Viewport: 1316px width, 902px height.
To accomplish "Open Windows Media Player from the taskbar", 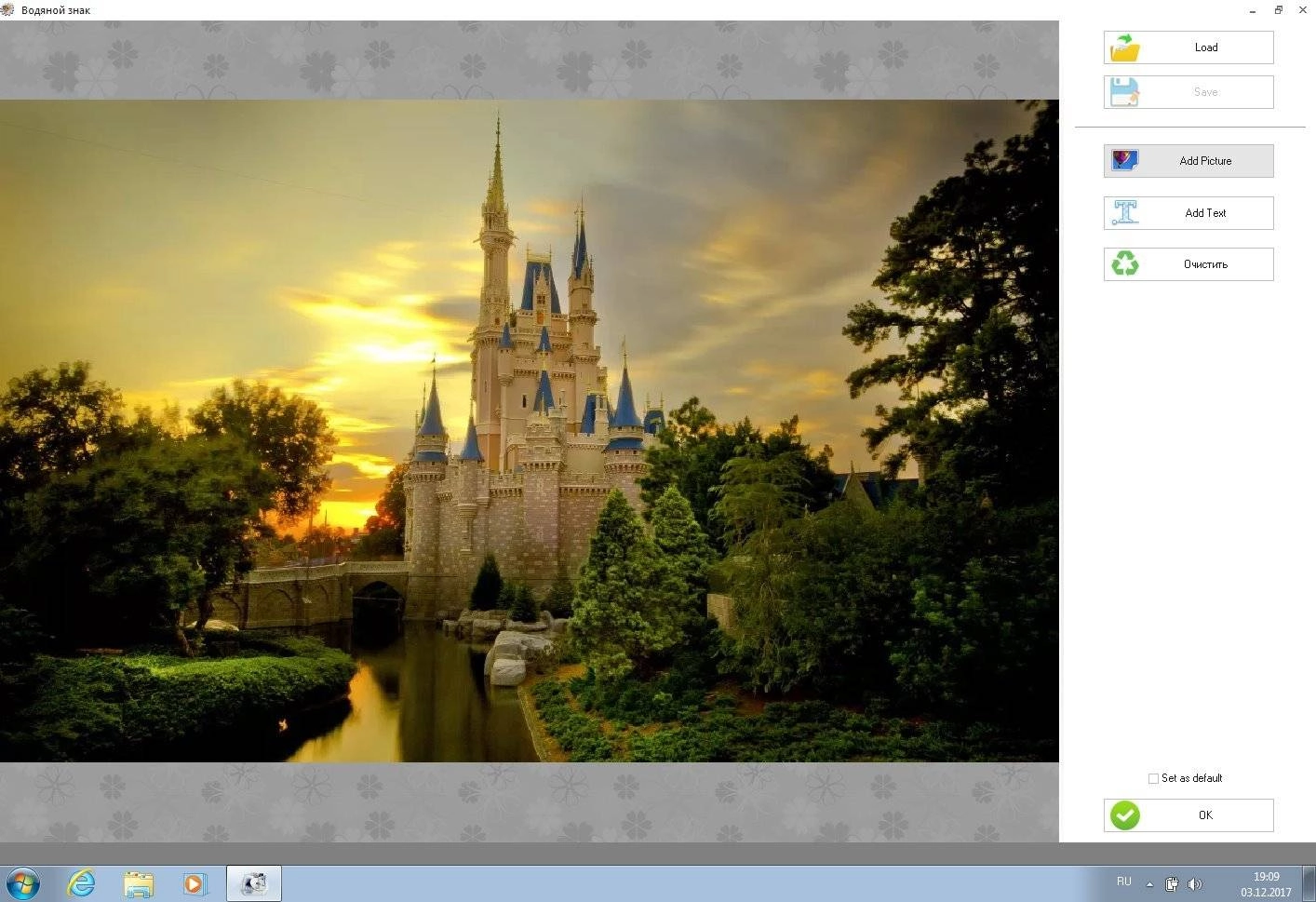I will 195,883.
